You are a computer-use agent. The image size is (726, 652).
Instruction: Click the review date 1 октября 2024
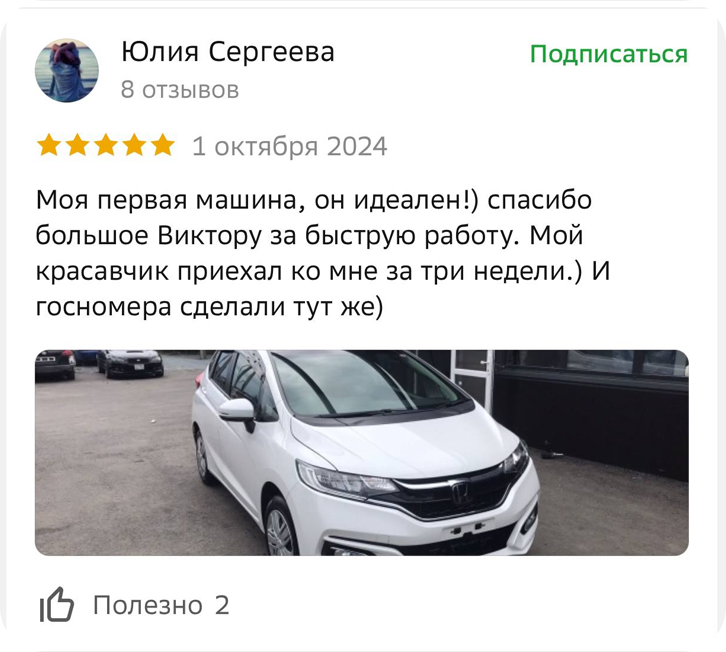point(289,146)
